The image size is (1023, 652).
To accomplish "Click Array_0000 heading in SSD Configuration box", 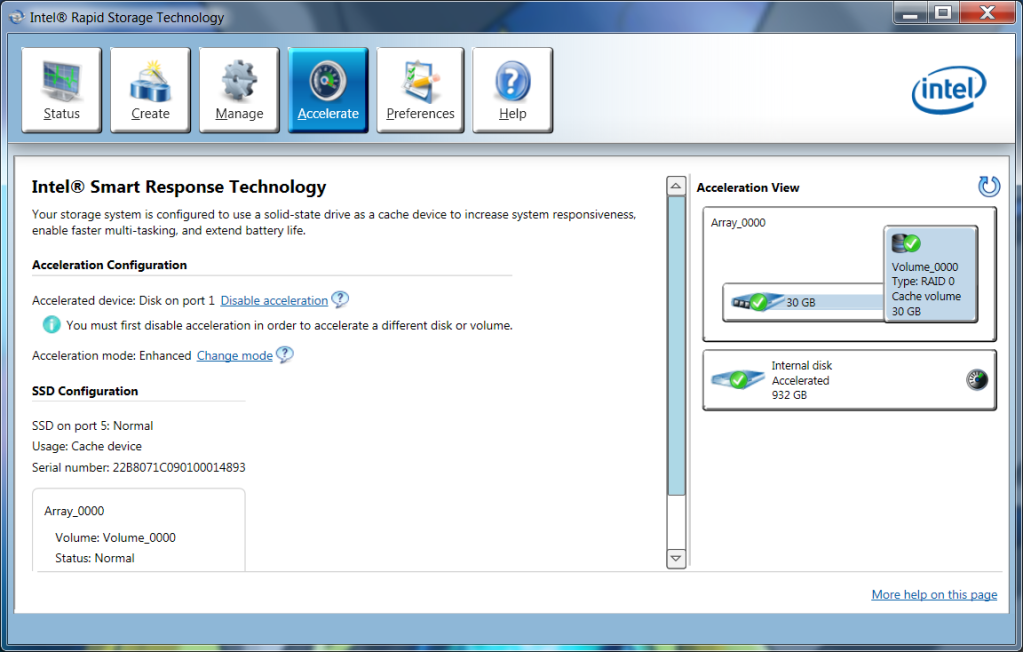I will click(74, 511).
